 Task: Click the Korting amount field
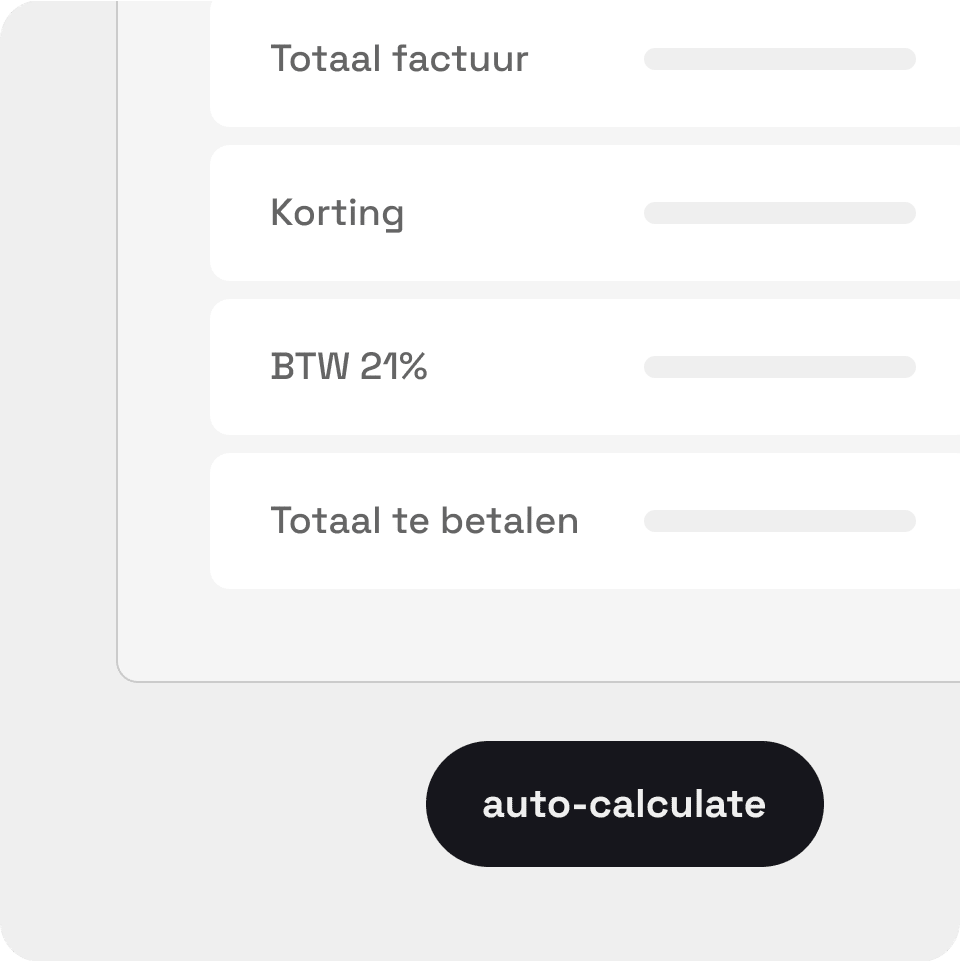coord(780,213)
